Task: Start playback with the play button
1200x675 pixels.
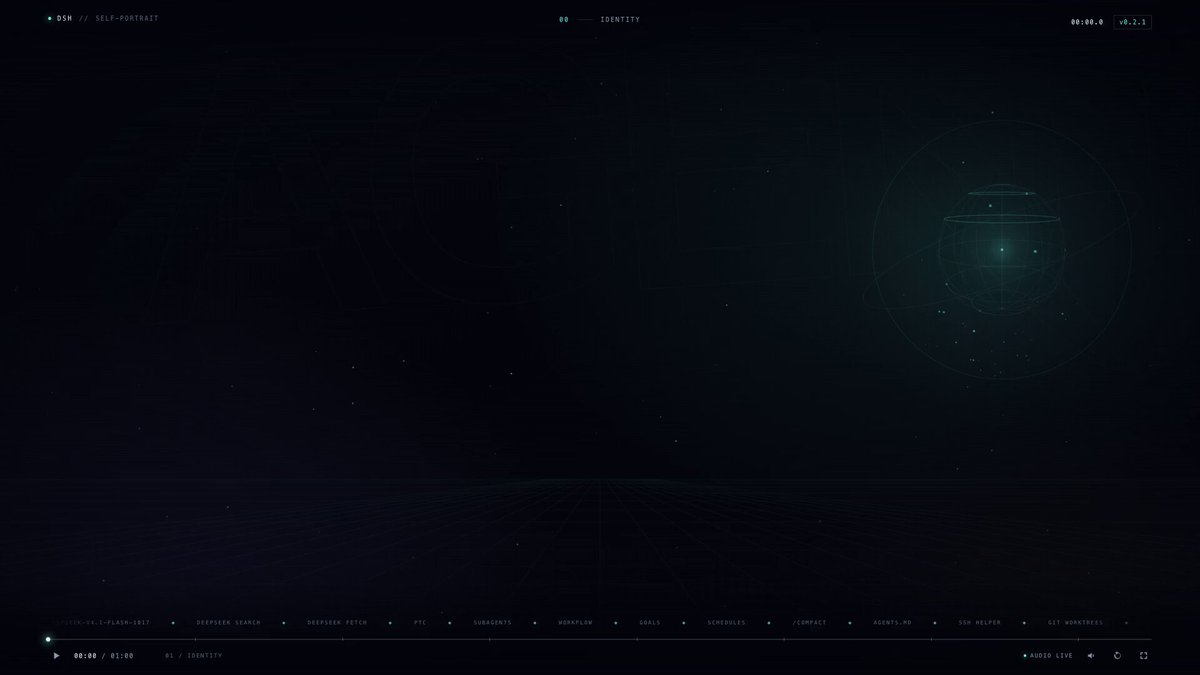Action: [56, 656]
